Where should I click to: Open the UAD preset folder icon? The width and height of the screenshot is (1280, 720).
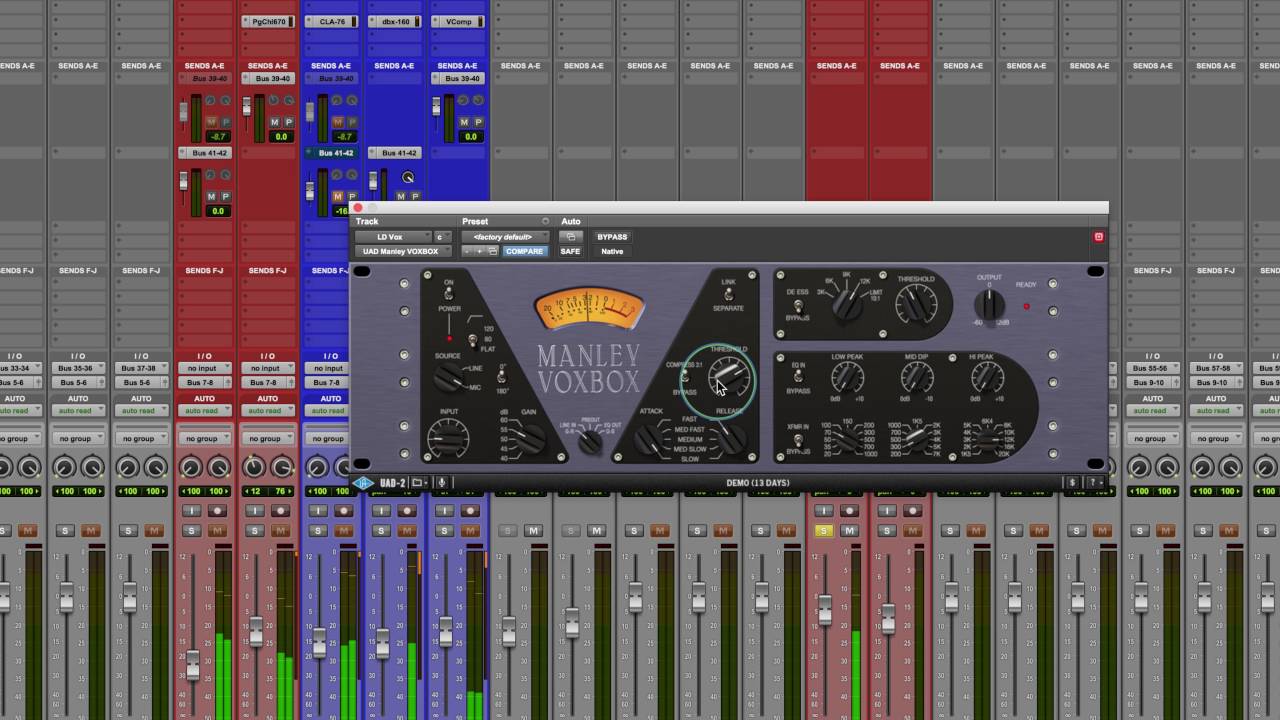point(419,483)
